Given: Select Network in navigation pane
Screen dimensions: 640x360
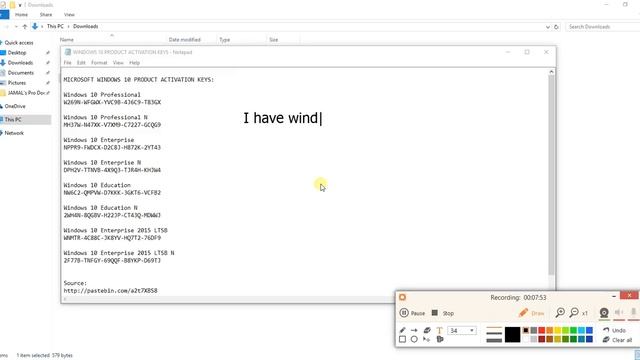Looking at the screenshot, I should [x=14, y=133].
